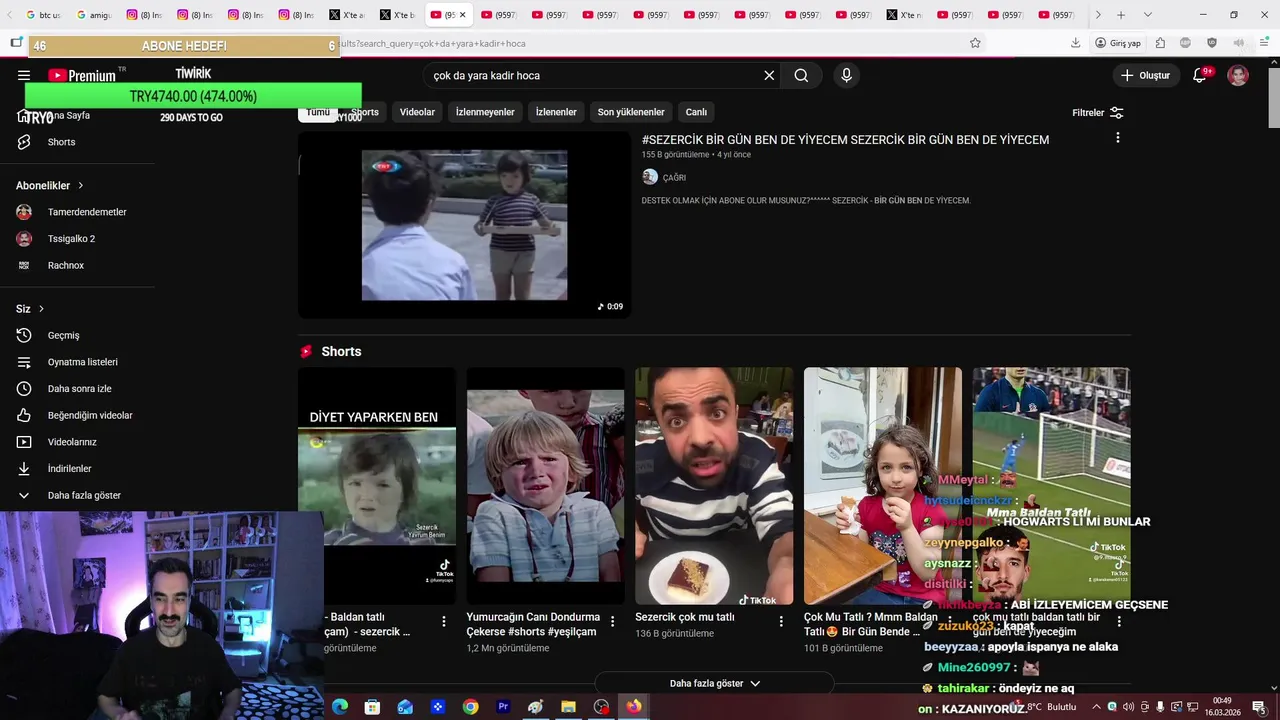This screenshot has width=1280, height=720.
Task: Open the ABP adblock extension icon
Action: [1186, 43]
